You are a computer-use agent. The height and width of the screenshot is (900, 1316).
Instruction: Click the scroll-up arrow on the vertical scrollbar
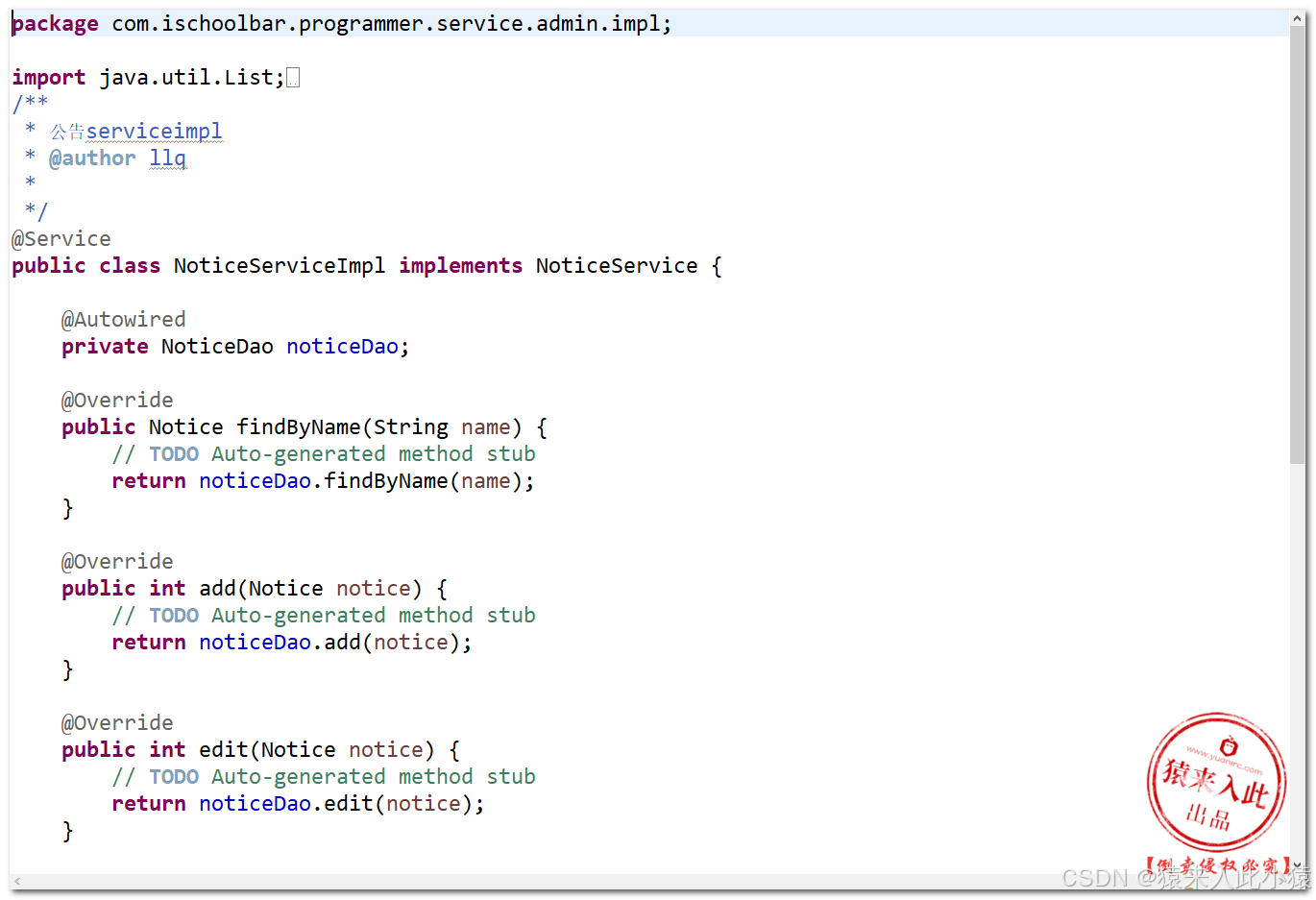[1298, 18]
